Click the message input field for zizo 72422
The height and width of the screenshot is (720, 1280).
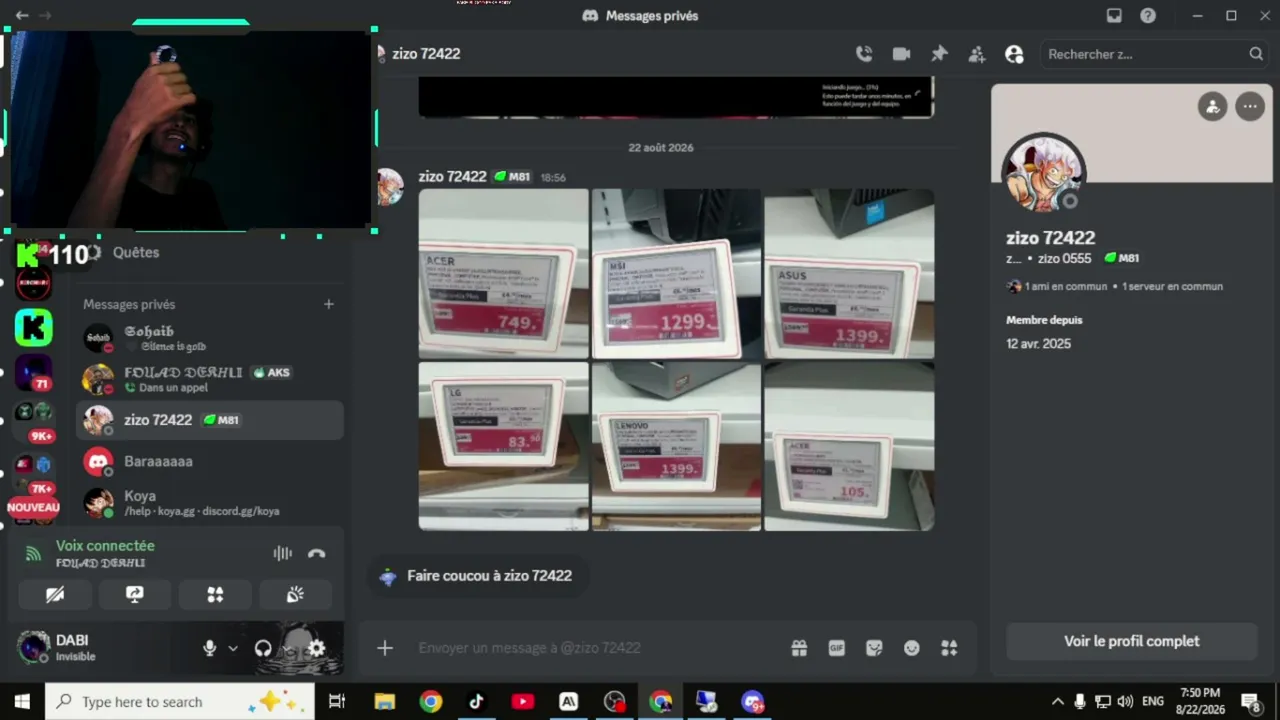click(x=595, y=648)
